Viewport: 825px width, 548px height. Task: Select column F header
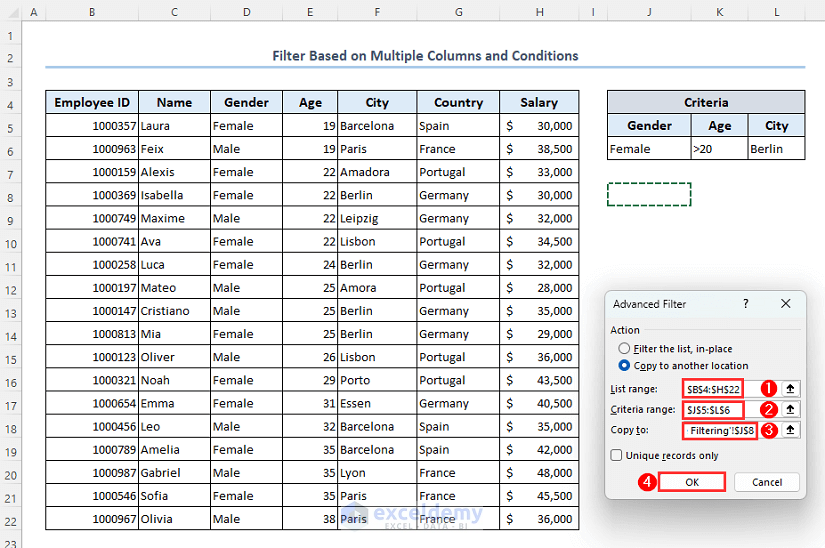tap(377, 12)
